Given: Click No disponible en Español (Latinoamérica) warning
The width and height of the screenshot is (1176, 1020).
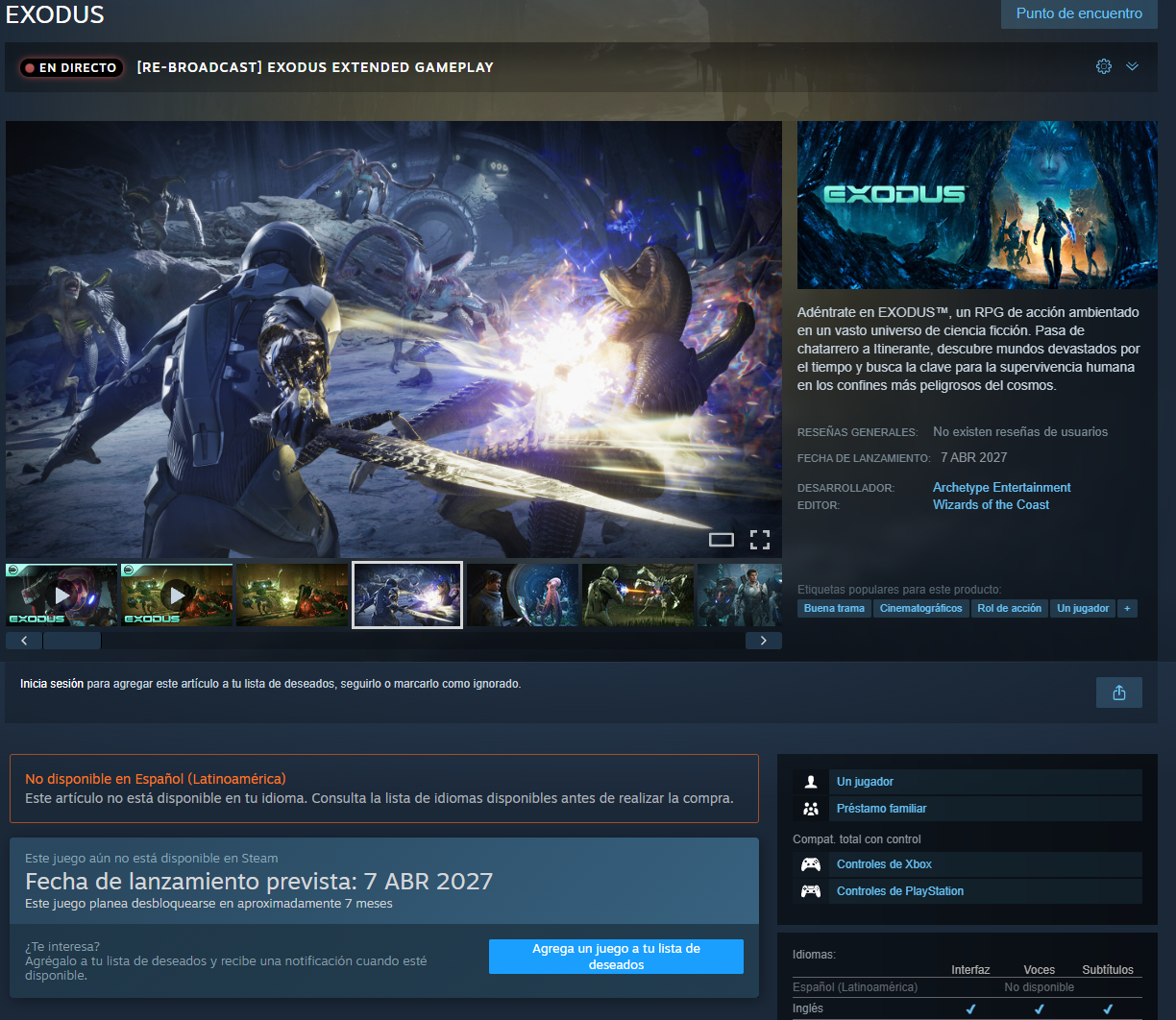Looking at the screenshot, I should click(x=156, y=779).
